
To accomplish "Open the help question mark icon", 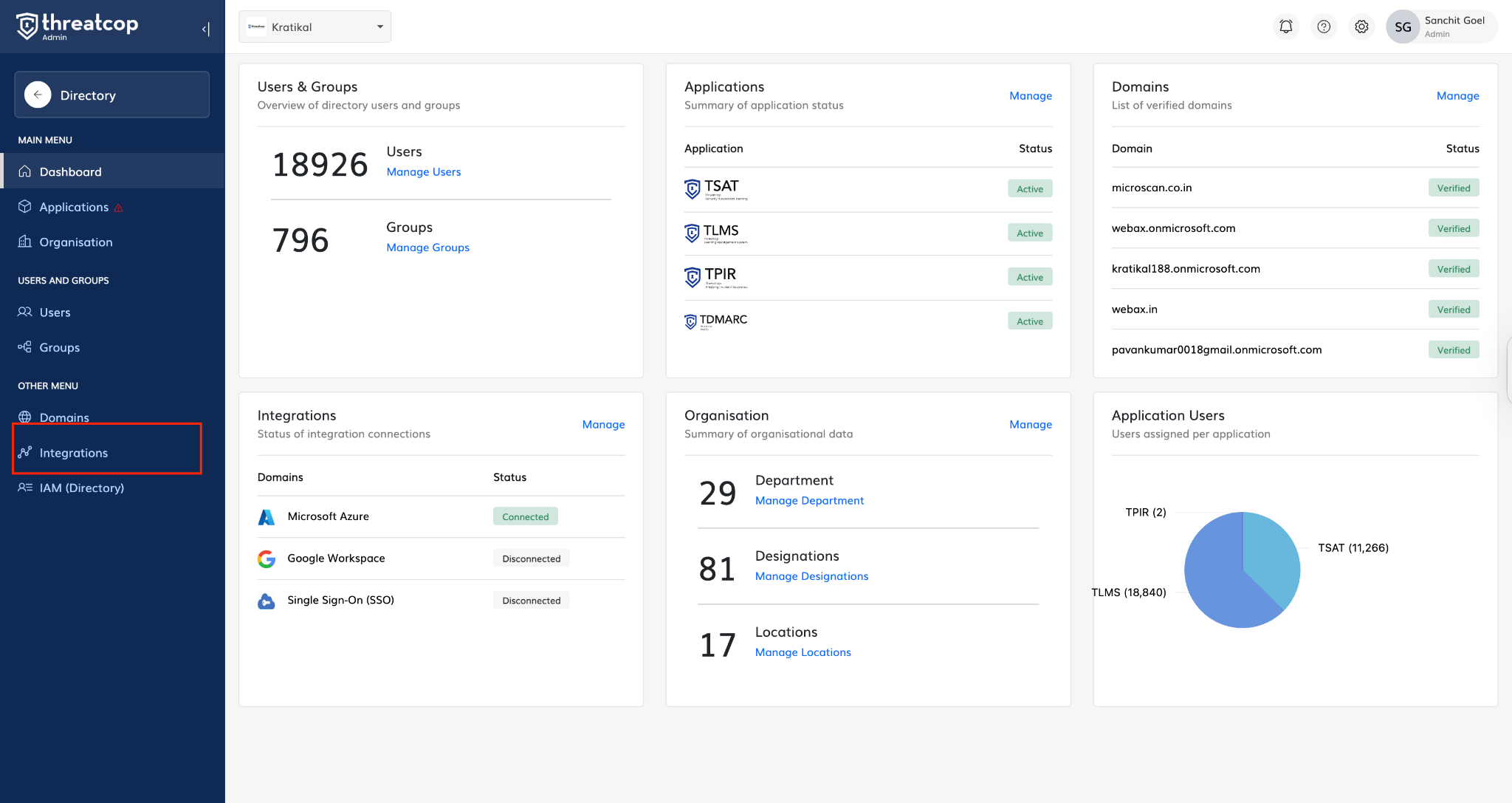I will click(1324, 27).
